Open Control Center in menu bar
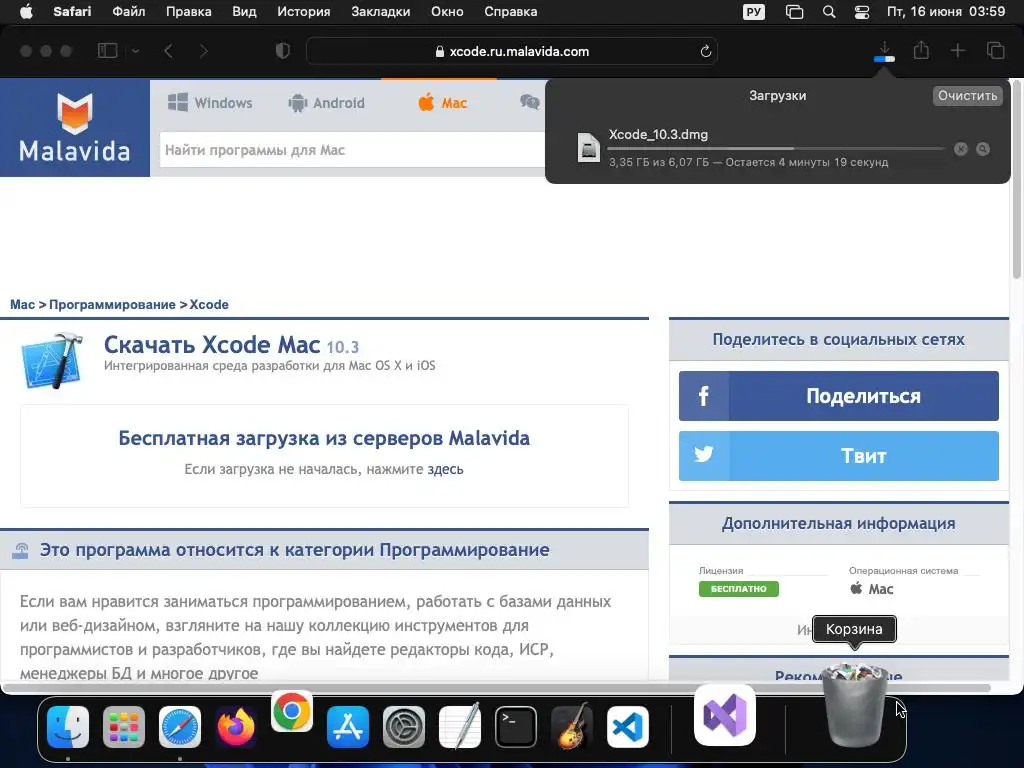 [x=862, y=12]
